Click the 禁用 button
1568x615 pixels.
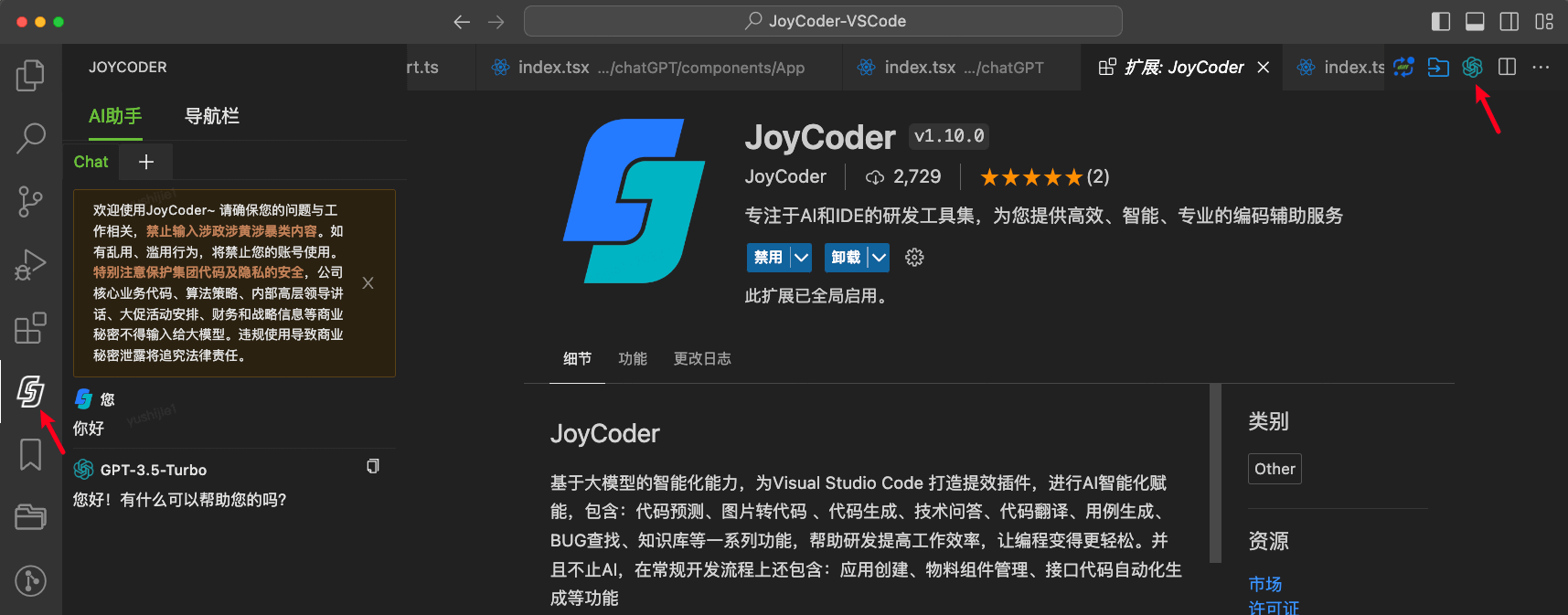pyautogui.click(x=768, y=258)
